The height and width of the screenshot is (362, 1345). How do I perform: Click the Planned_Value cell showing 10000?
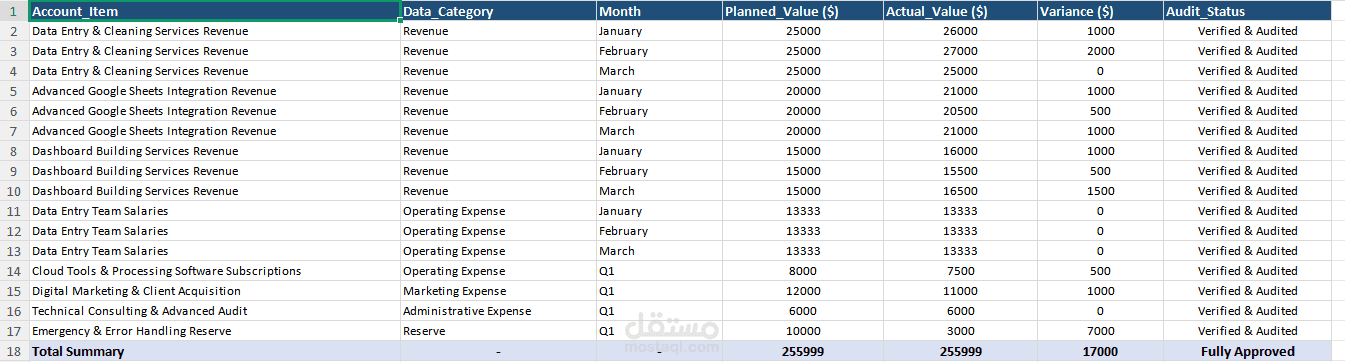click(x=803, y=331)
